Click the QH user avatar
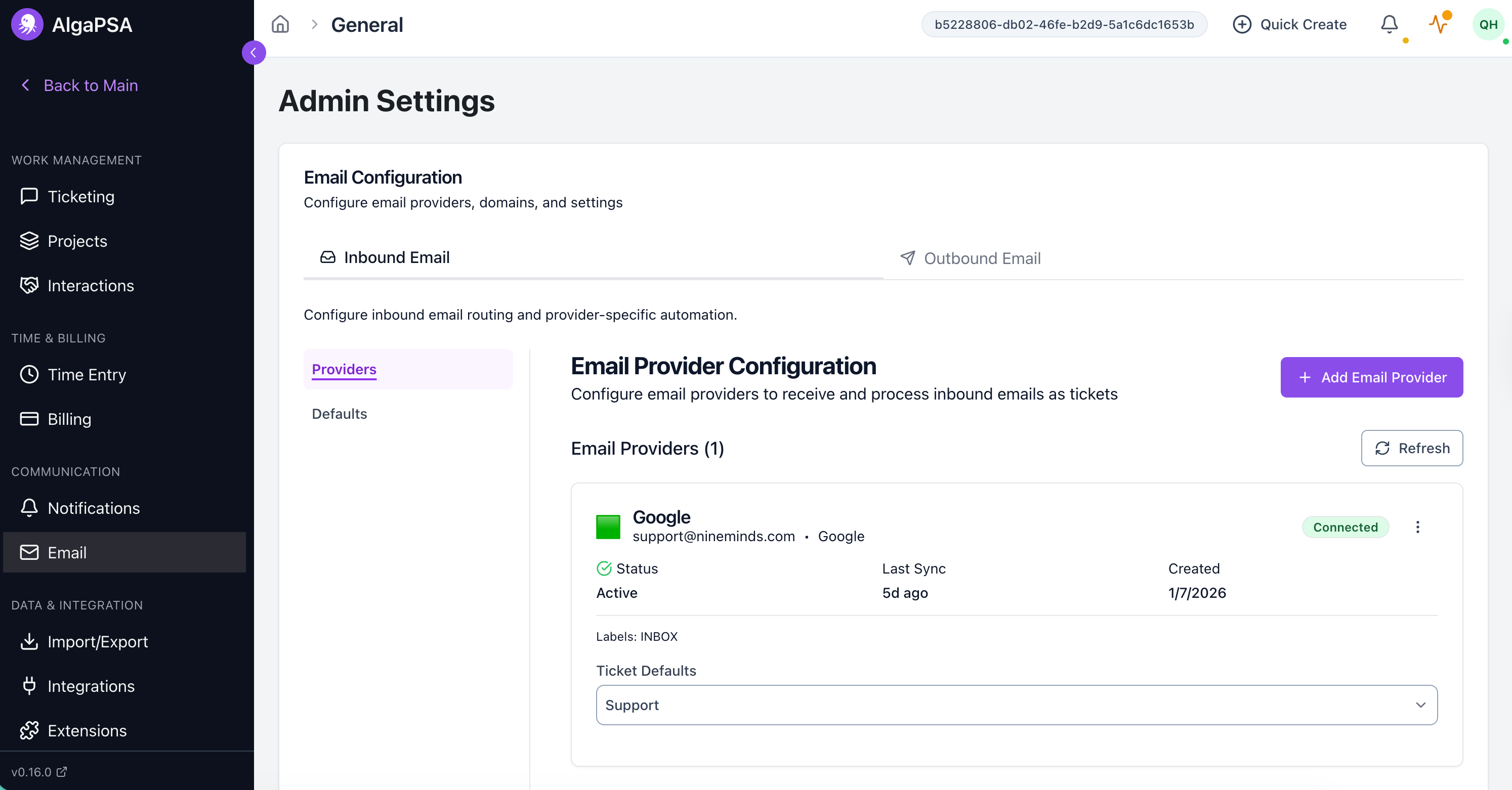 [1487, 24]
